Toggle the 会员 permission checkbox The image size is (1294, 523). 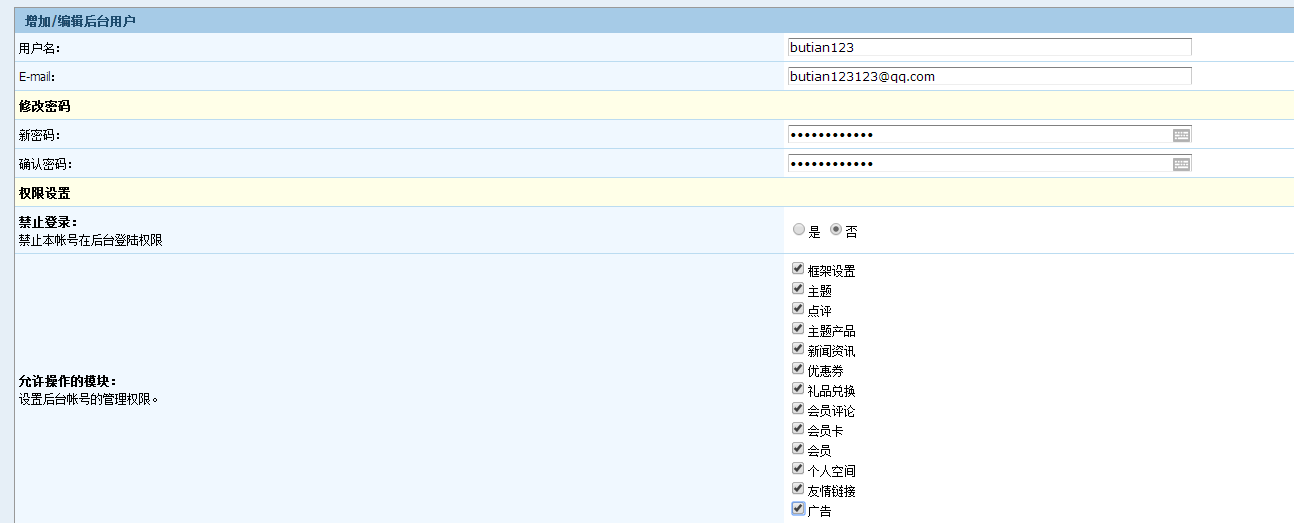click(x=798, y=449)
